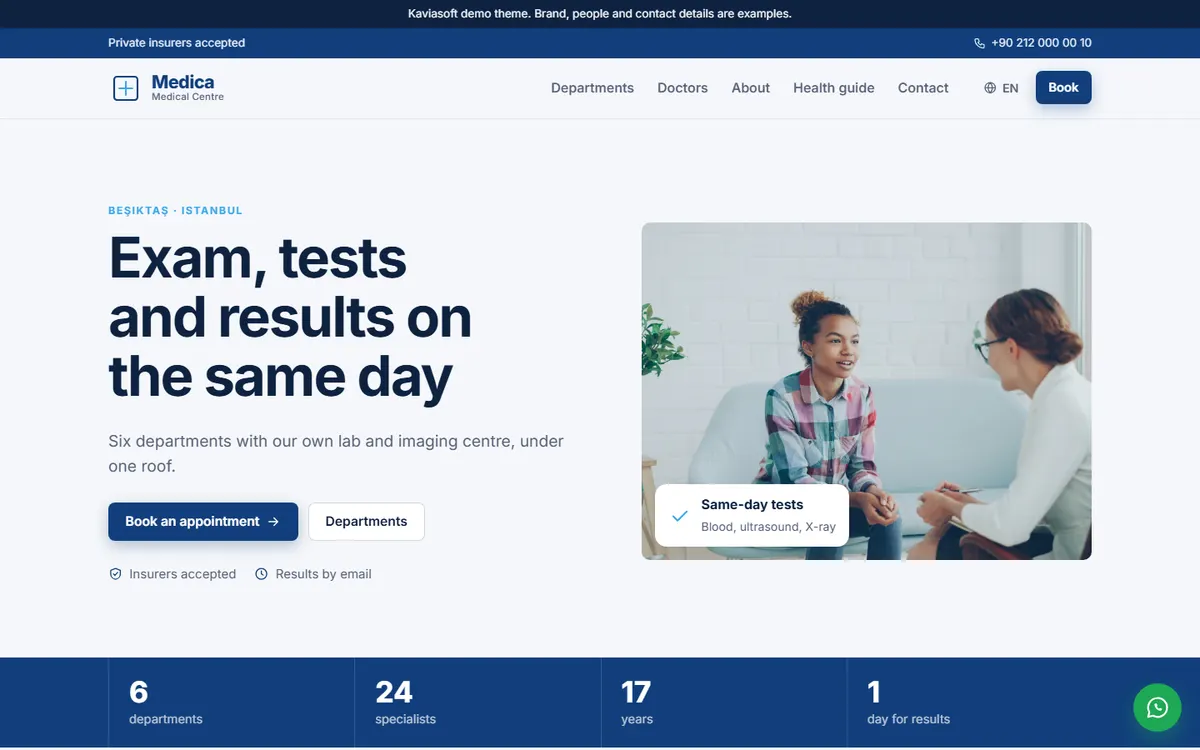
Task: Click the white Departments button in the hero
Action: click(x=366, y=522)
